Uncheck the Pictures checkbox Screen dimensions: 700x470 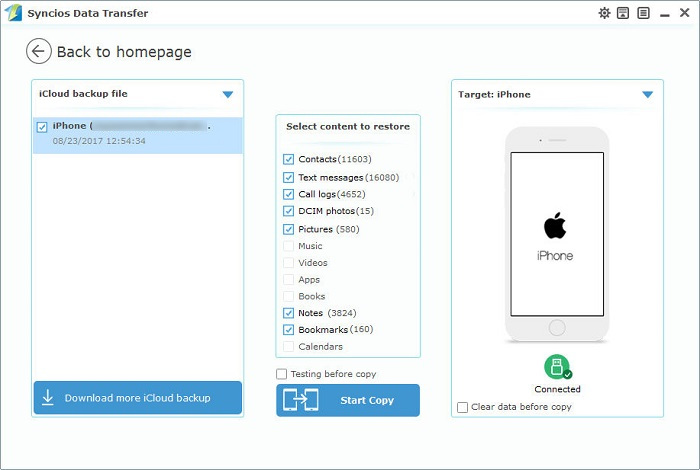point(288,229)
